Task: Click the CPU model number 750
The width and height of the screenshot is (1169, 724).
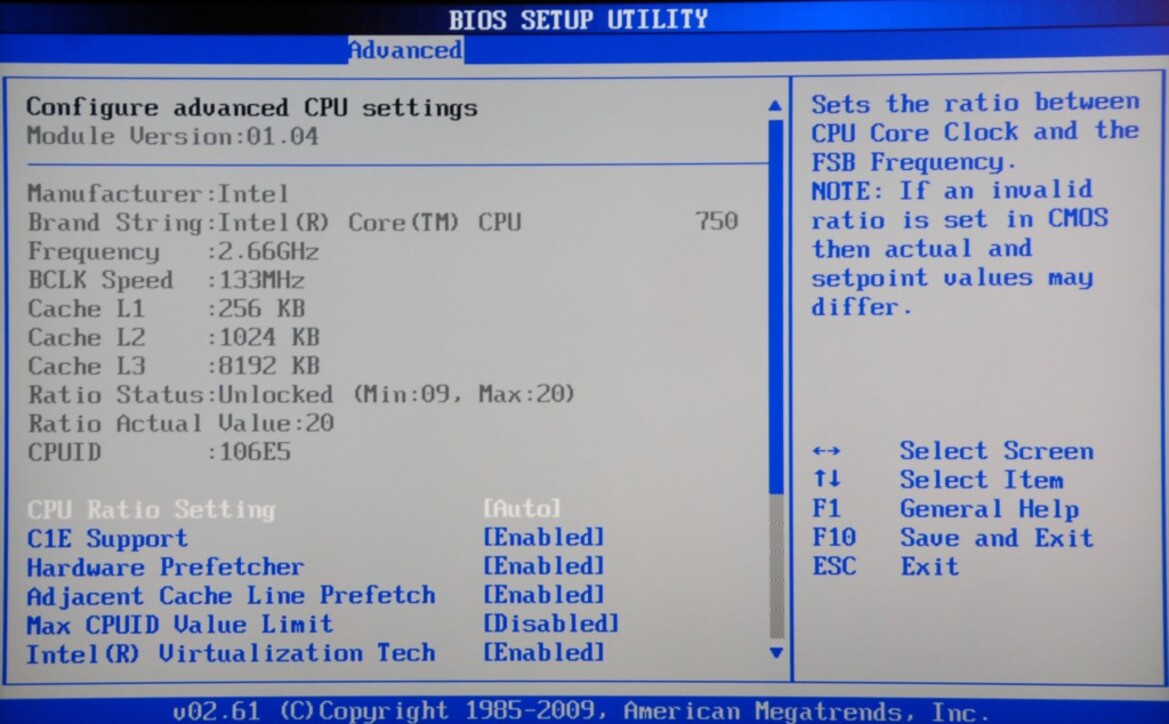Action: point(716,221)
